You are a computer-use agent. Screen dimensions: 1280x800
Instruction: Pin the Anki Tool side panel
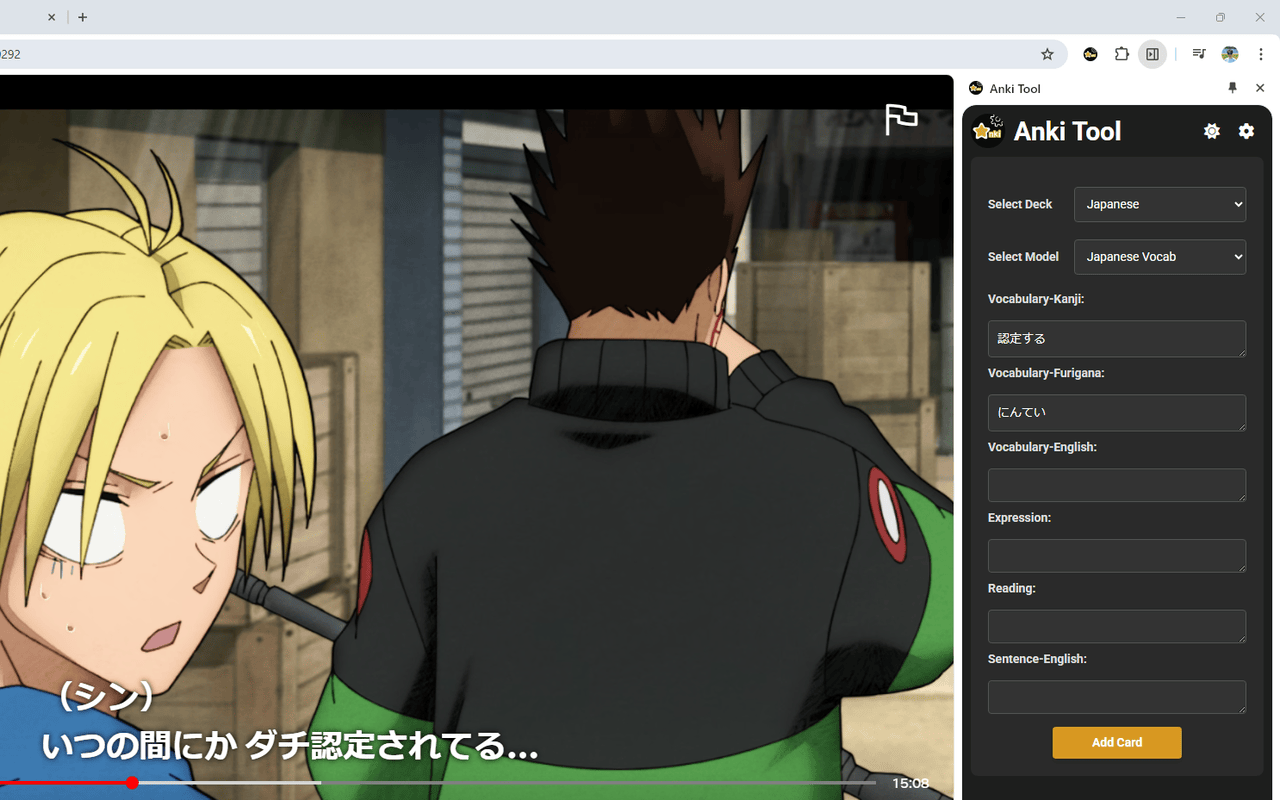point(1232,88)
